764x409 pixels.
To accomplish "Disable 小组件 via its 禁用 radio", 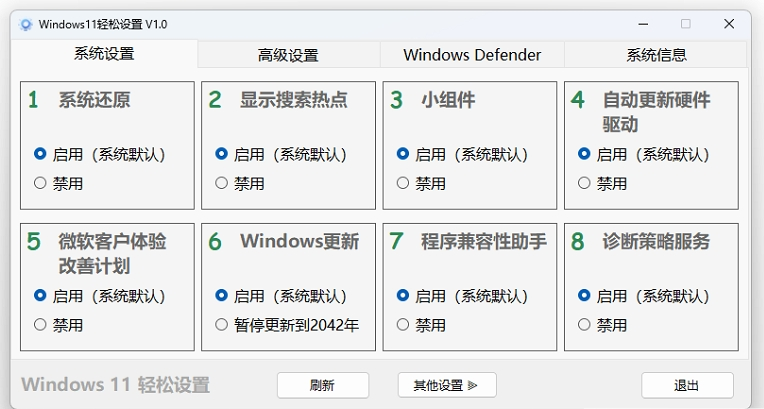I will point(403,183).
